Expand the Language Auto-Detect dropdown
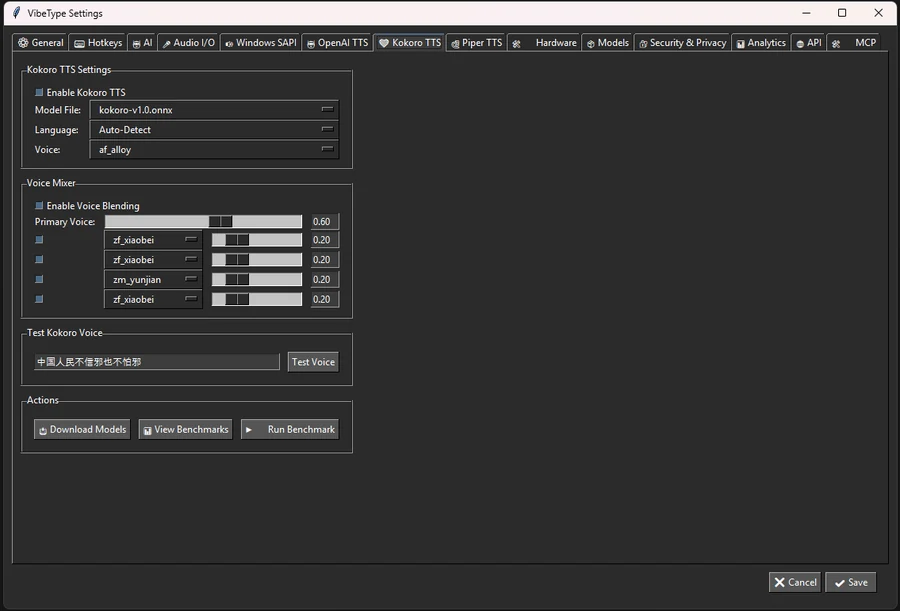This screenshot has height=611, width=900. click(x=214, y=130)
